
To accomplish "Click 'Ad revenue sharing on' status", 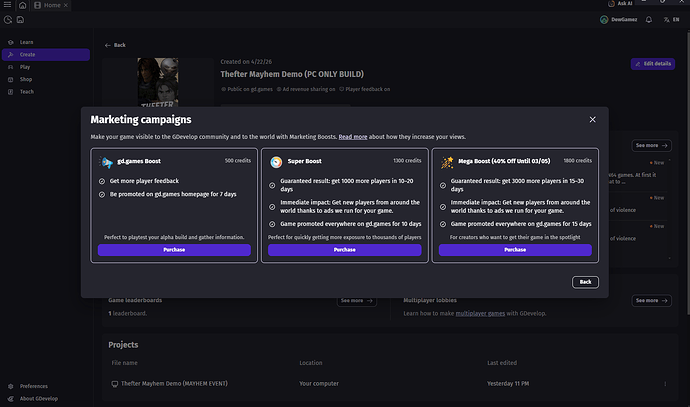I will [x=306, y=89].
